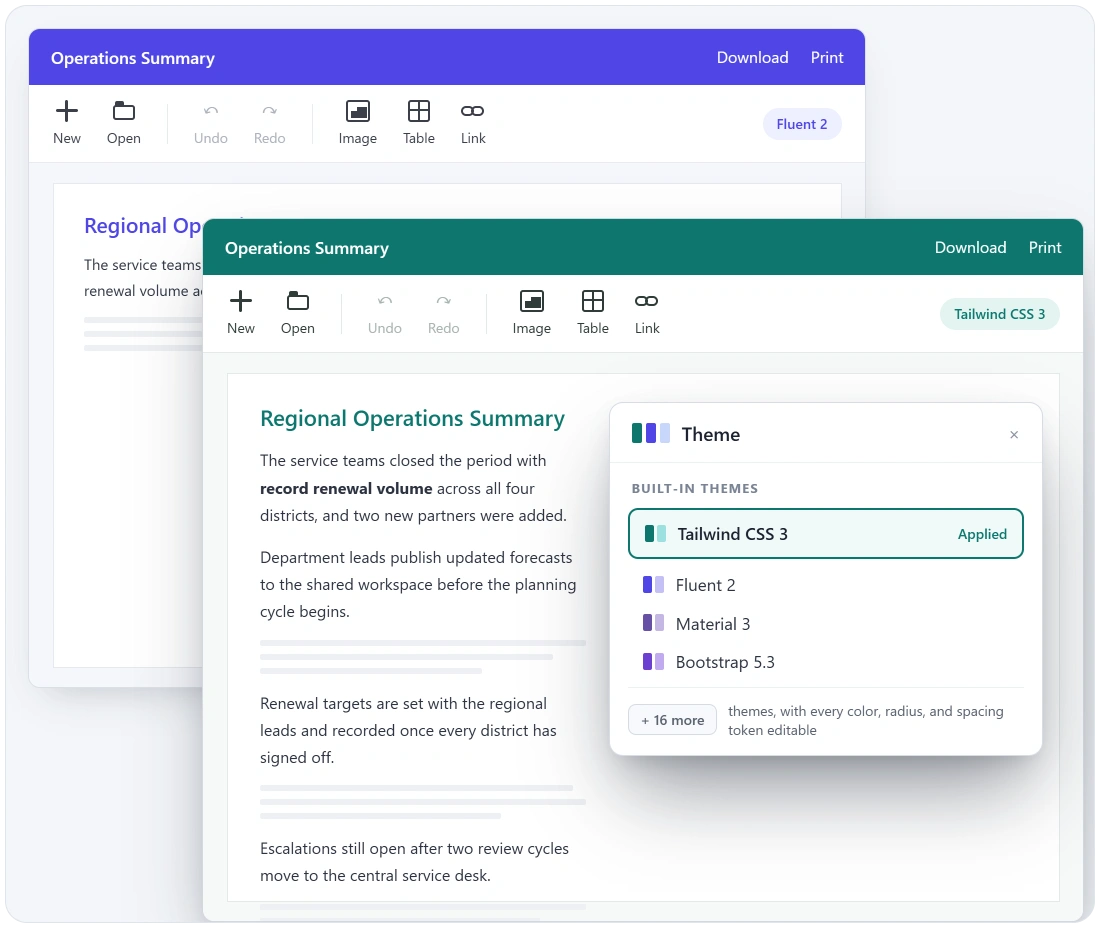Image resolution: width=1100 pixels, height=928 pixels.
Task: Show the + 16 more themes
Action: click(x=672, y=720)
